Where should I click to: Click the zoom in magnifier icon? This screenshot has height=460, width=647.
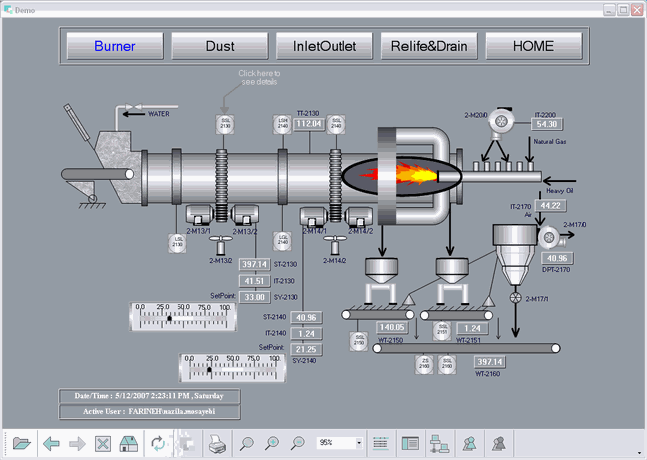click(x=272, y=444)
